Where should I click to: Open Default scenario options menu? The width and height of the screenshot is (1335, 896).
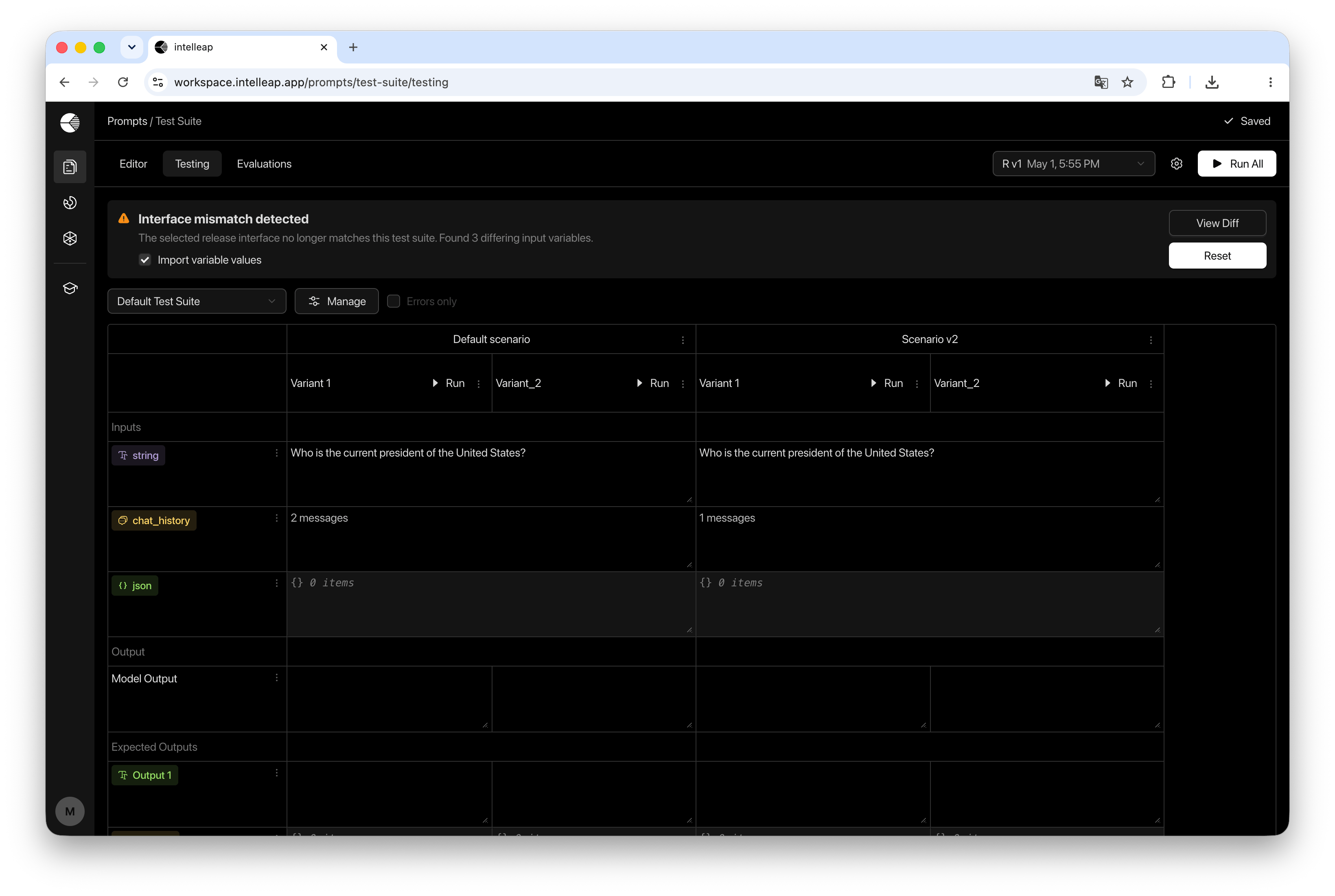click(683, 340)
